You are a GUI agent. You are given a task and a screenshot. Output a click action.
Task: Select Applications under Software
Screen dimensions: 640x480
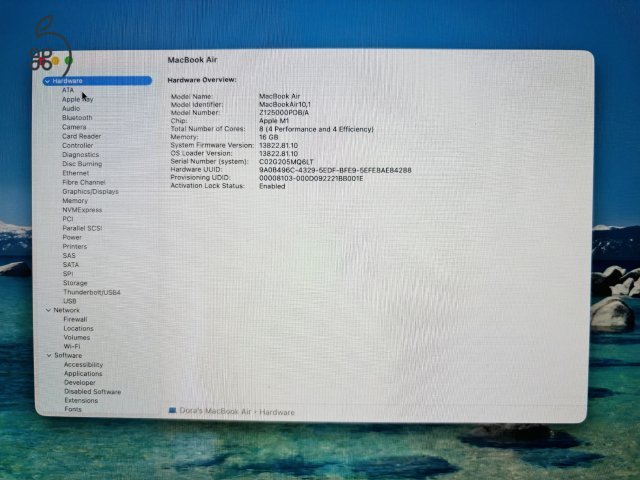pyautogui.click(x=83, y=373)
